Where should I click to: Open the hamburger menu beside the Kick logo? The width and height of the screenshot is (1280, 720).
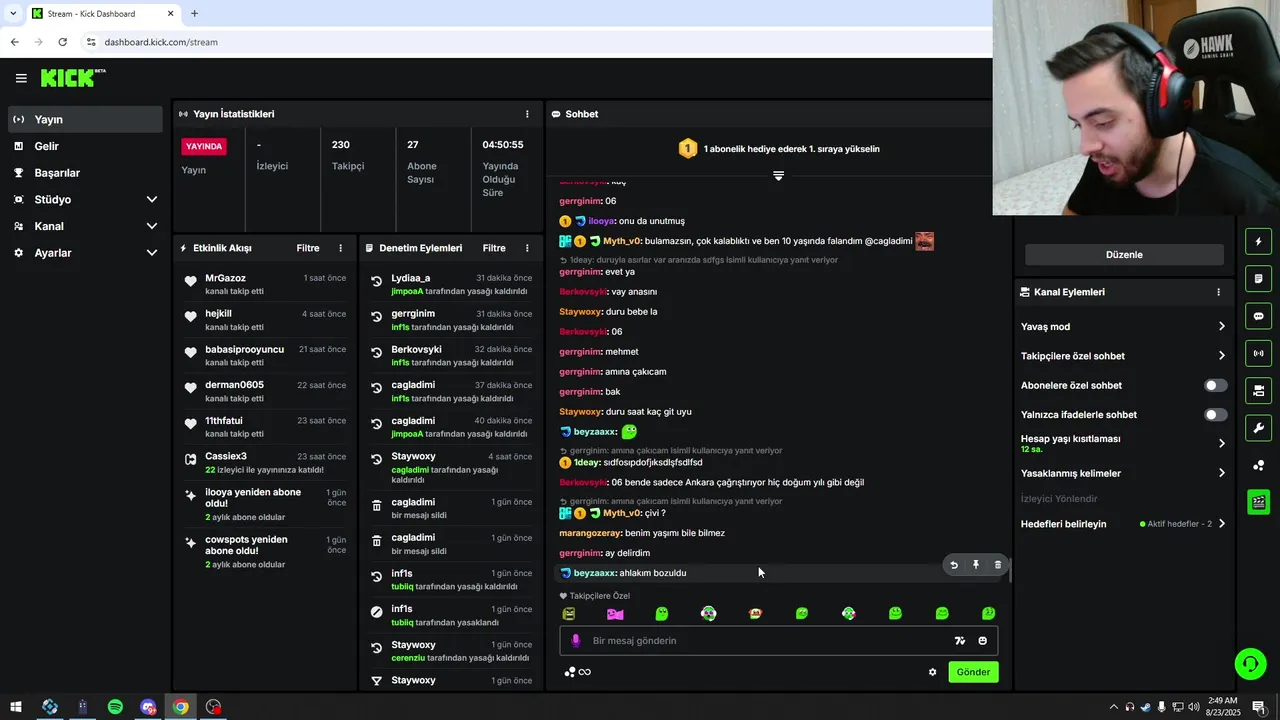click(x=21, y=78)
